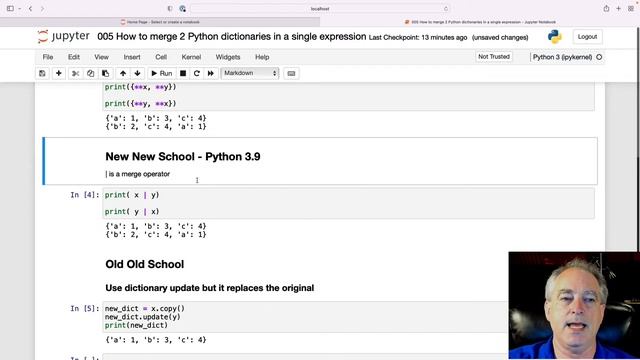The image size is (640, 360).
Task: Open the Kernel menu
Action: [x=191, y=57]
